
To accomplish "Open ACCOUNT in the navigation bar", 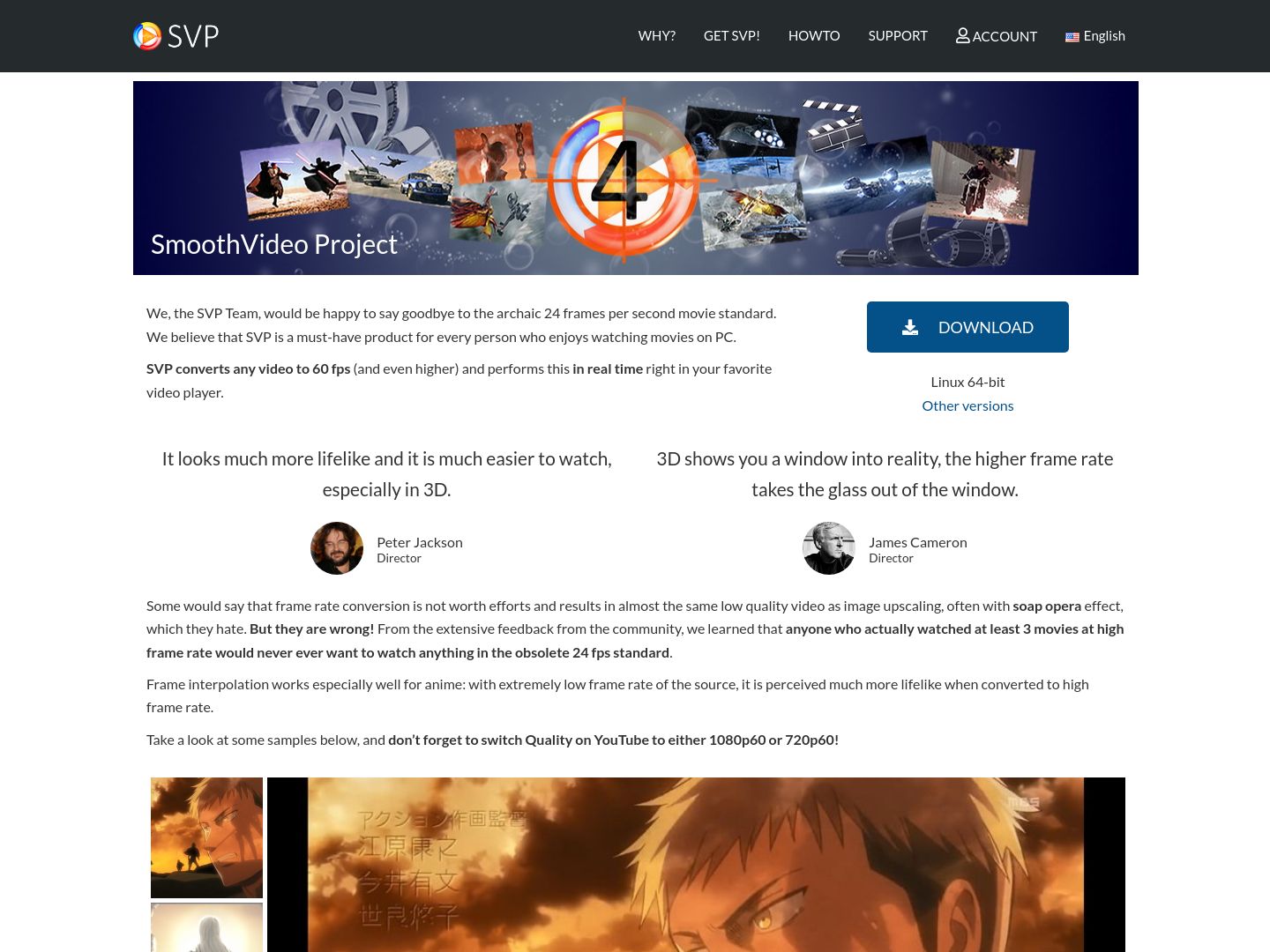I will click(x=997, y=36).
